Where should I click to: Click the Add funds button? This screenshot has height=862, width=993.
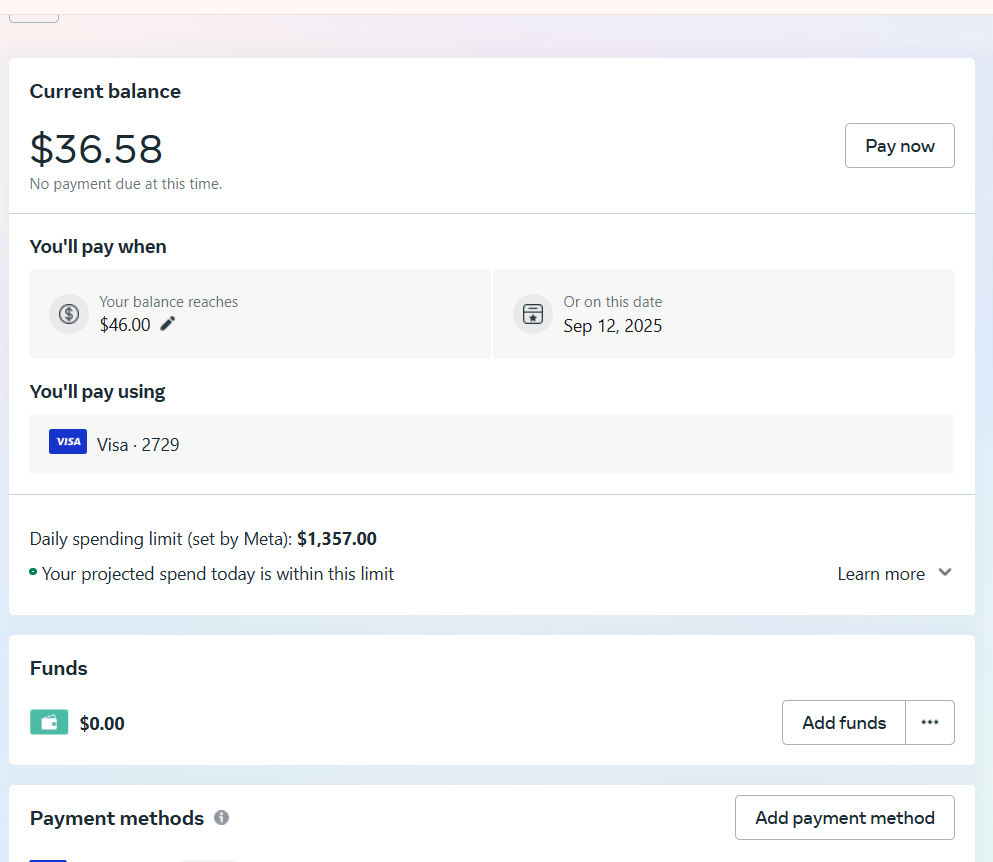click(x=844, y=722)
